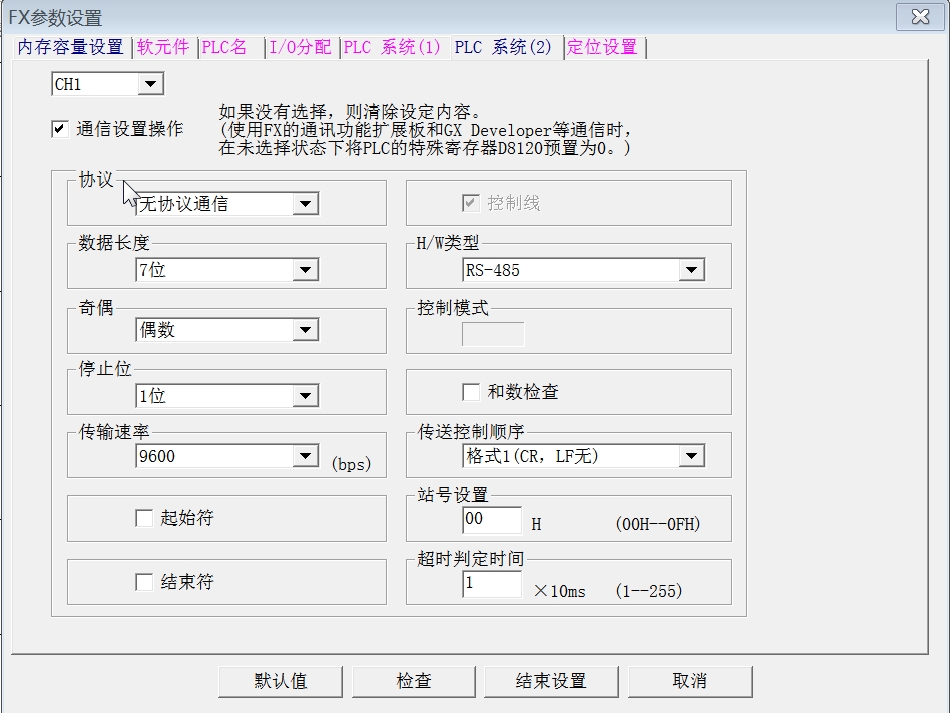
Task: Click the 站号设置 input field
Action: click(x=491, y=520)
